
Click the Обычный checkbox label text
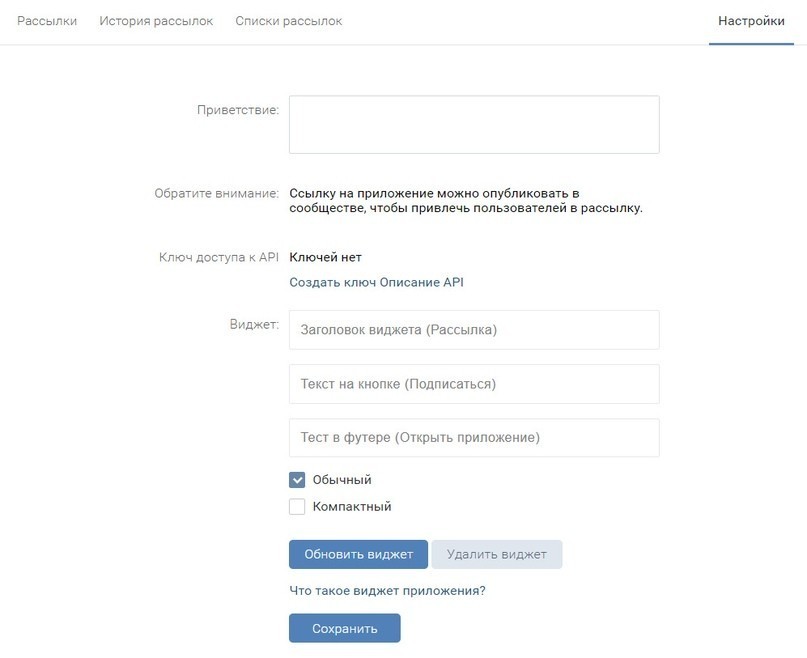tap(342, 480)
